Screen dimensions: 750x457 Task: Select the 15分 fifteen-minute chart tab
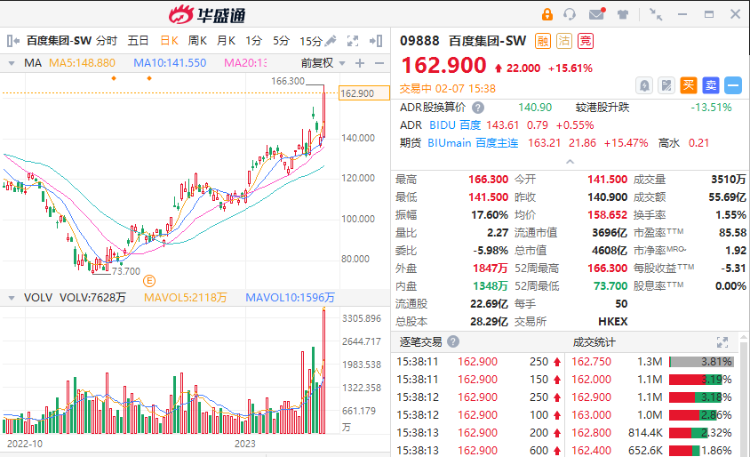(311, 41)
